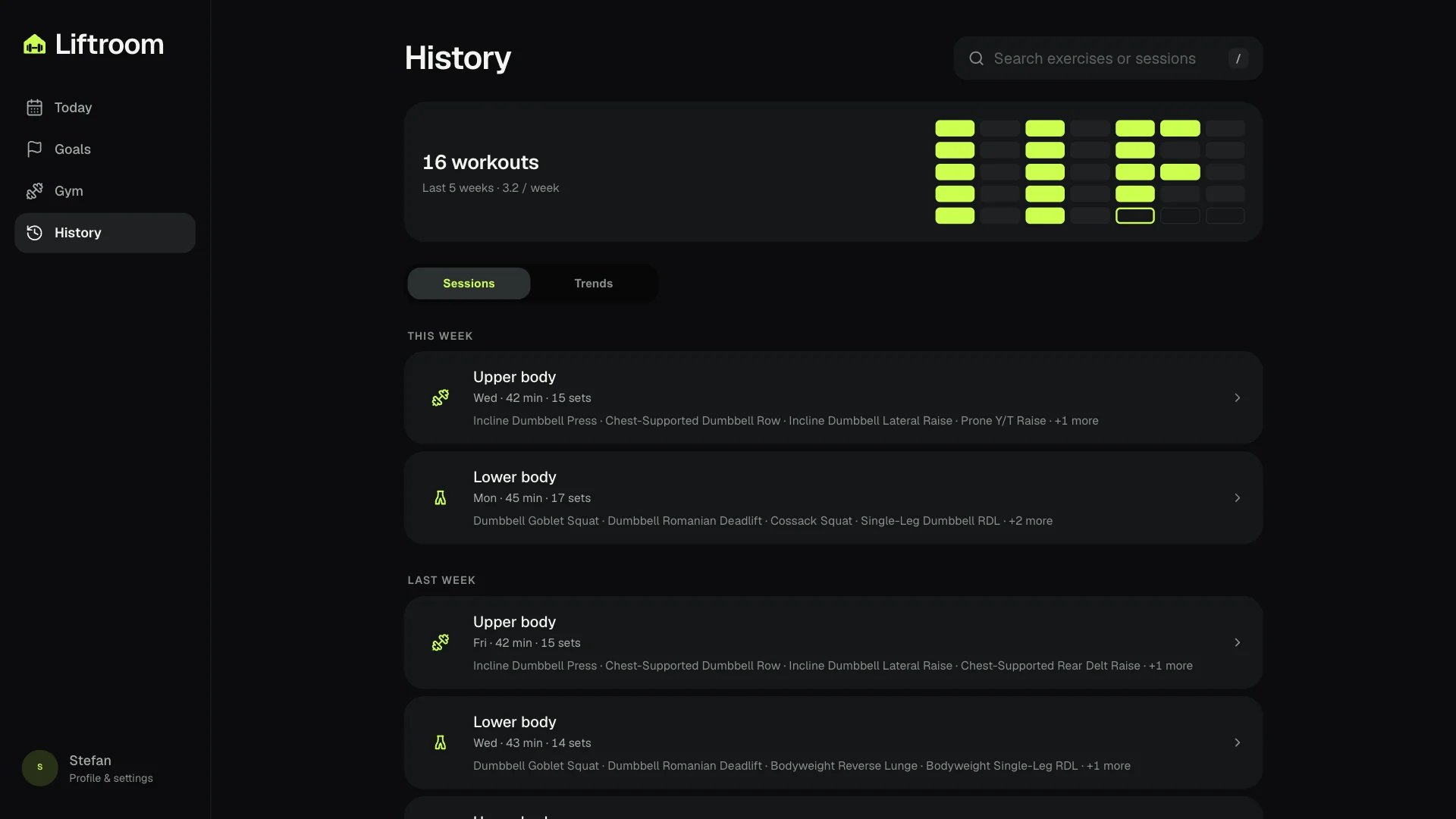Click the History page heading
Viewport: 1456px width, 819px height.
click(x=457, y=58)
